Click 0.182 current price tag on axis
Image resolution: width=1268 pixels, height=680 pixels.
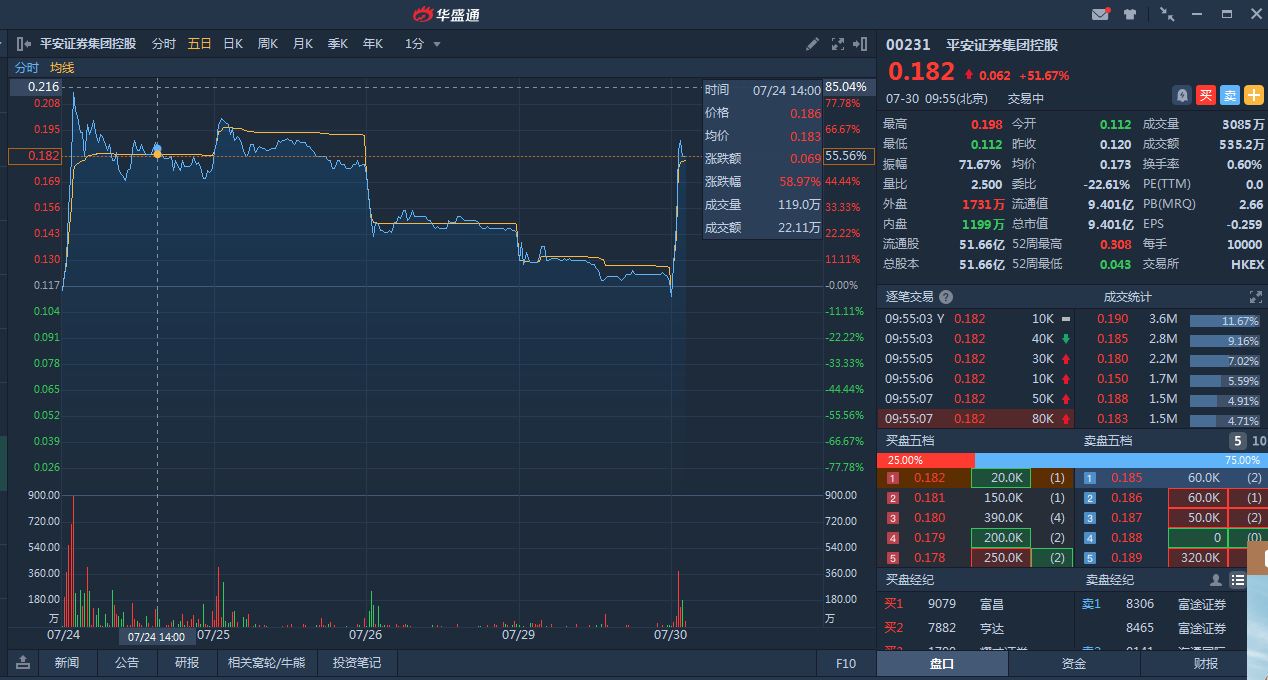[34, 156]
